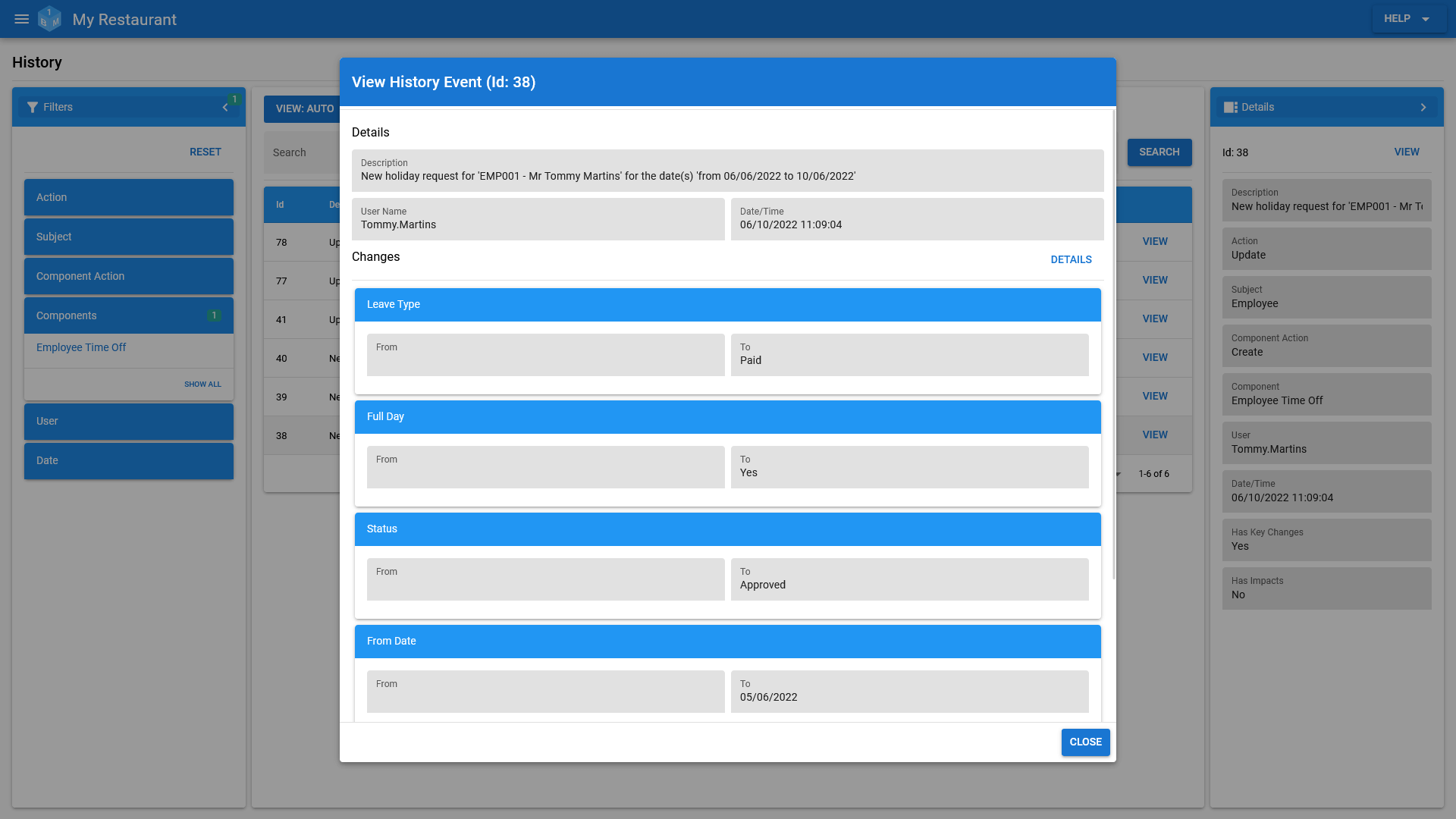Click DETAILS link in Changes section
The image size is (1456, 819).
tap(1071, 260)
